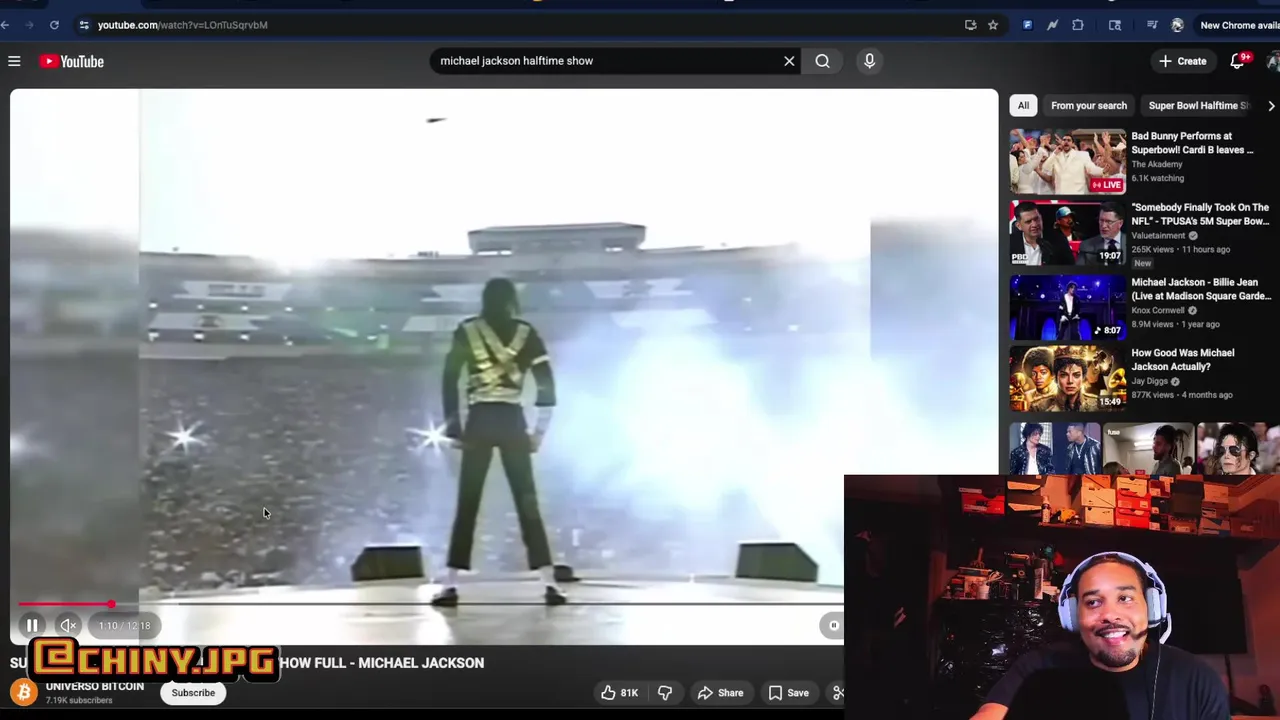Unmute the video via the speaker icon

(68, 626)
